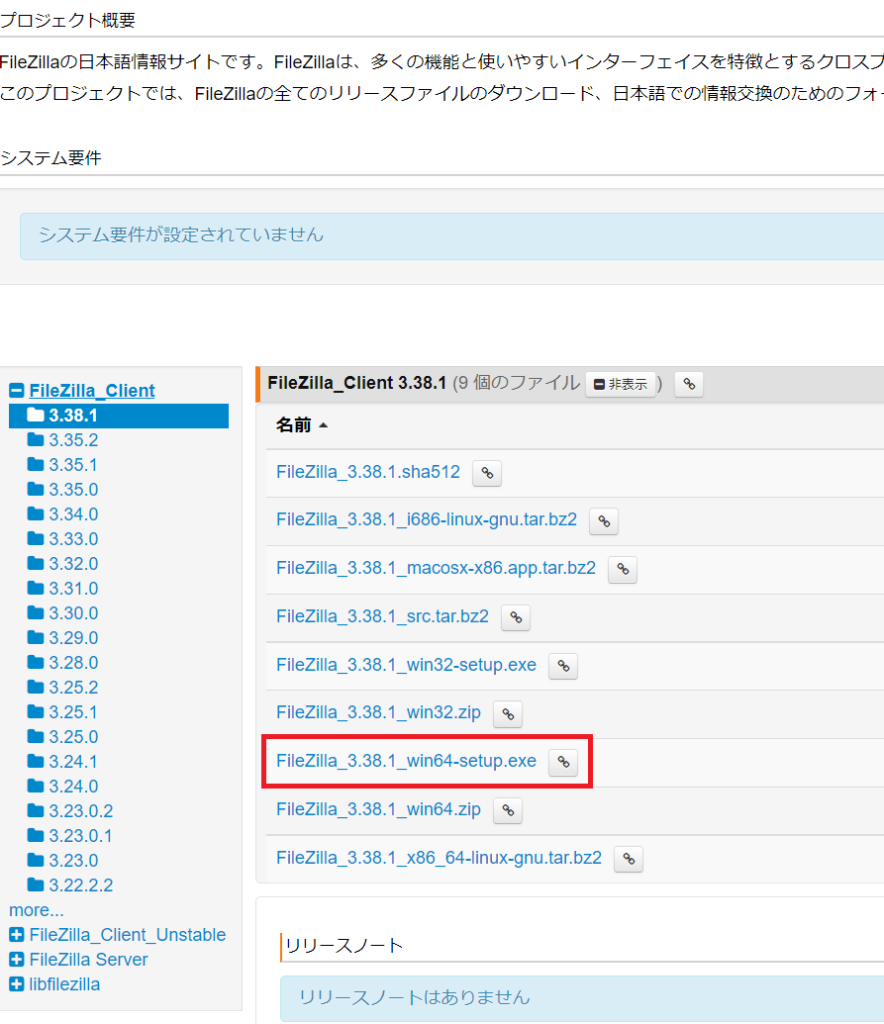Expand FileZilla_Client_Unstable tree node
884x1024 pixels.
17,935
